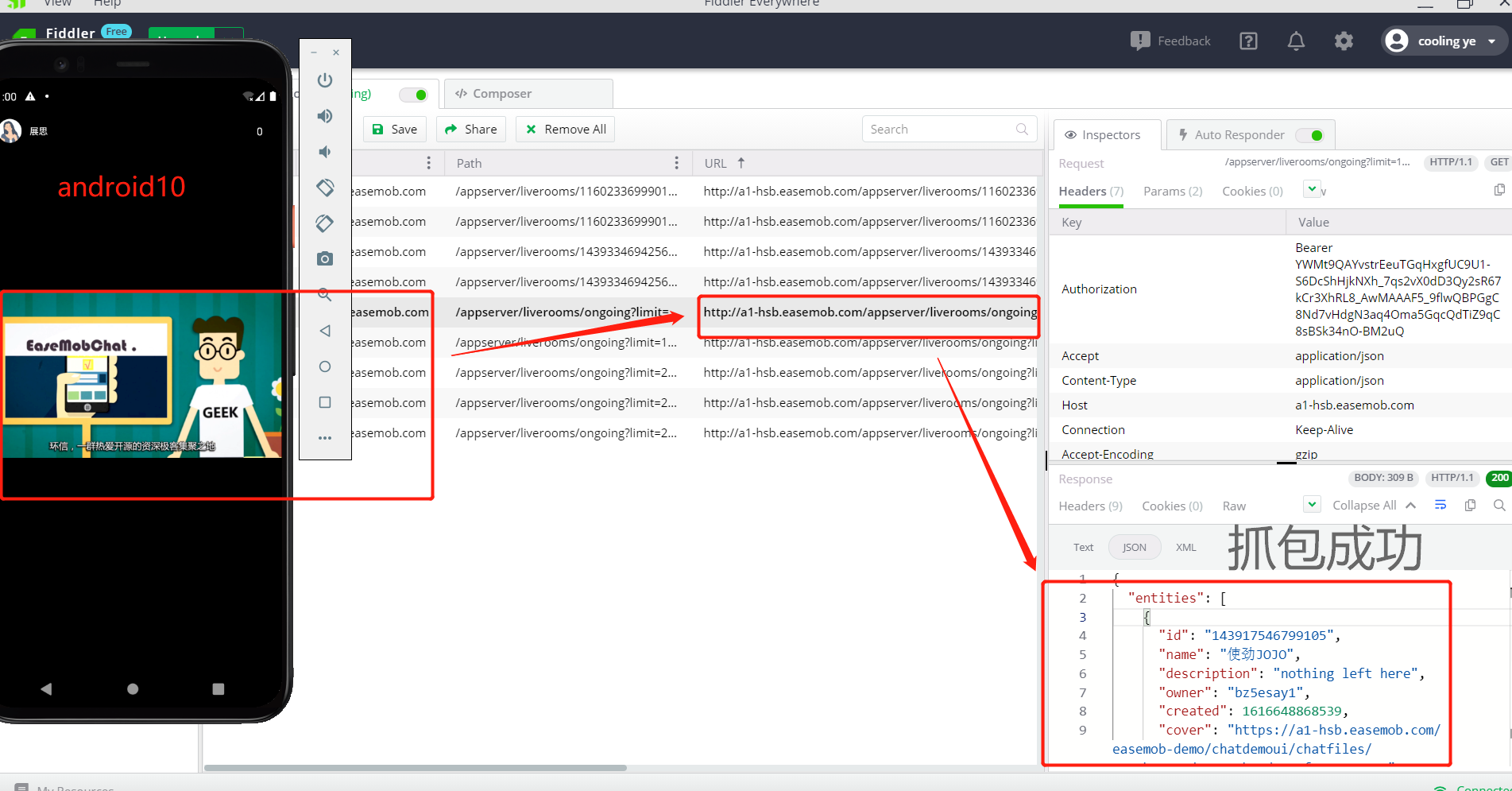Open response Raw tab
This screenshot has height=791, width=1512.
point(1234,506)
